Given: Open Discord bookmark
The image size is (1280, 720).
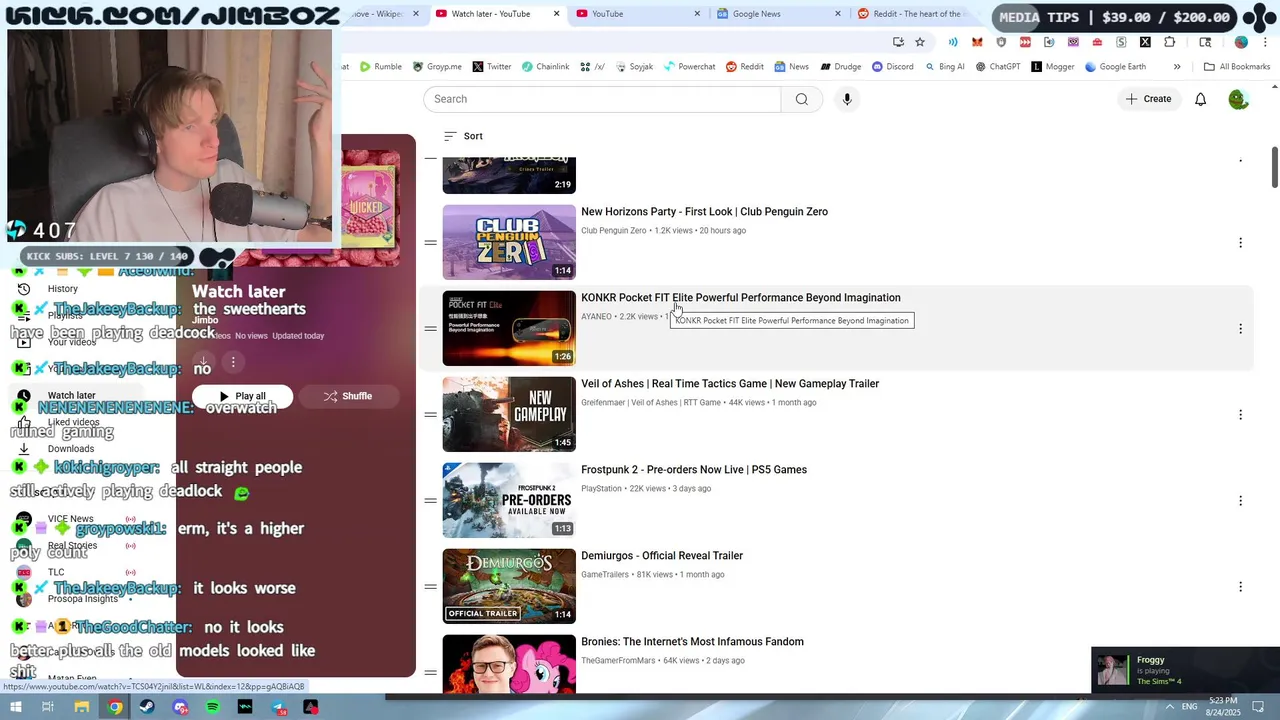Looking at the screenshot, I should tap(892, 67).
